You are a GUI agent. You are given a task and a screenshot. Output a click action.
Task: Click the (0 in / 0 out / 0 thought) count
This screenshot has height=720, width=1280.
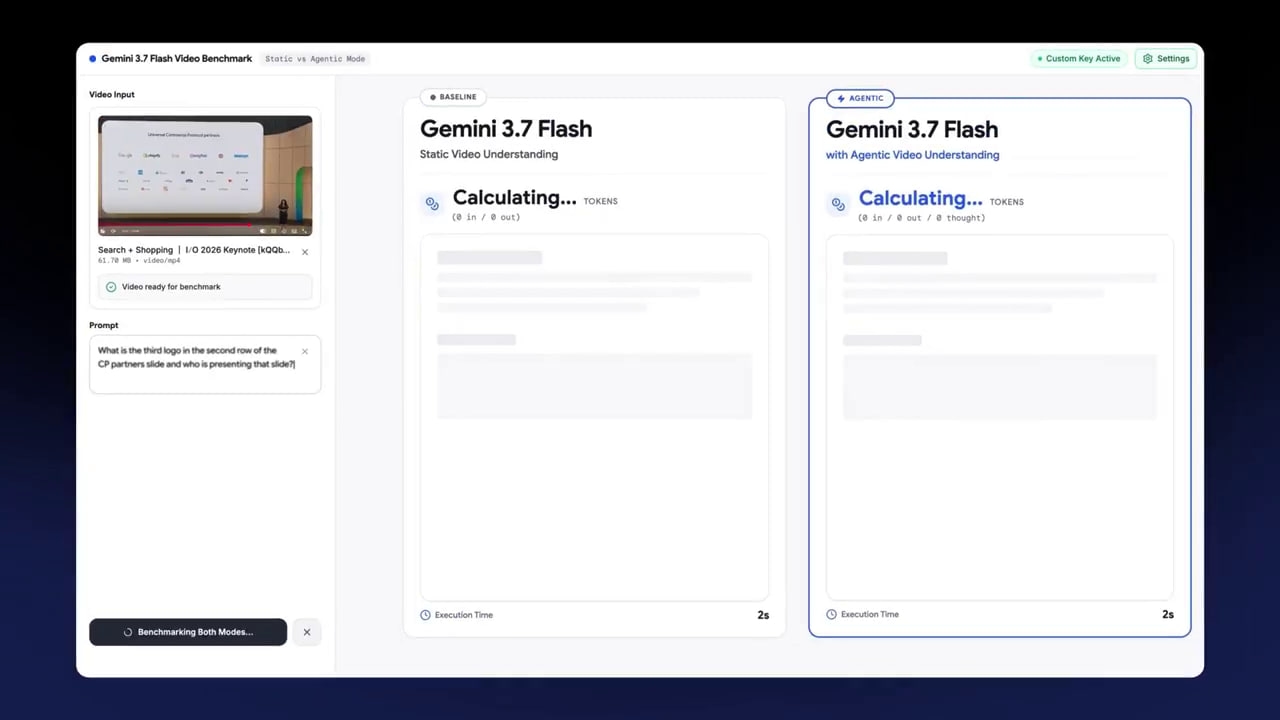point(921,218)
